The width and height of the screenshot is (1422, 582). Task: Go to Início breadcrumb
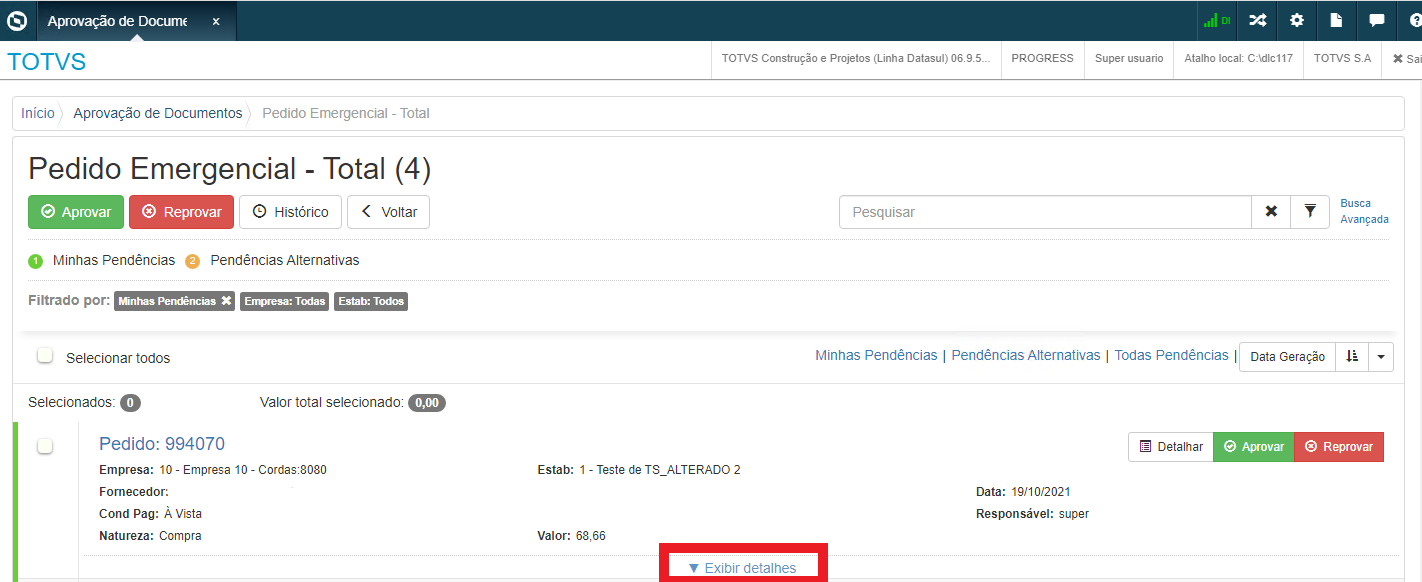point(38,113)
